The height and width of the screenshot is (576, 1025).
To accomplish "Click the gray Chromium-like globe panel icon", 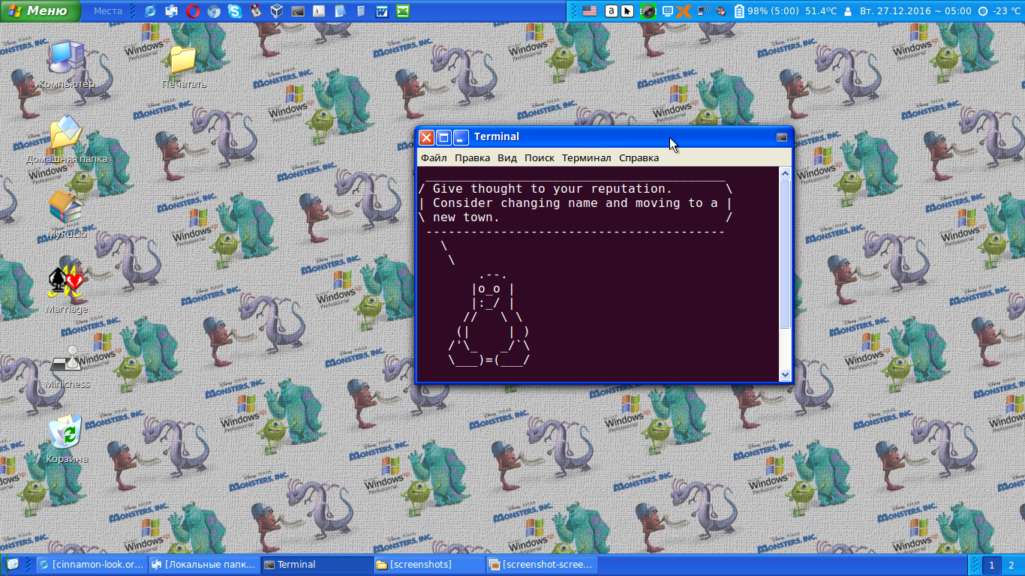I will (214, 11).
